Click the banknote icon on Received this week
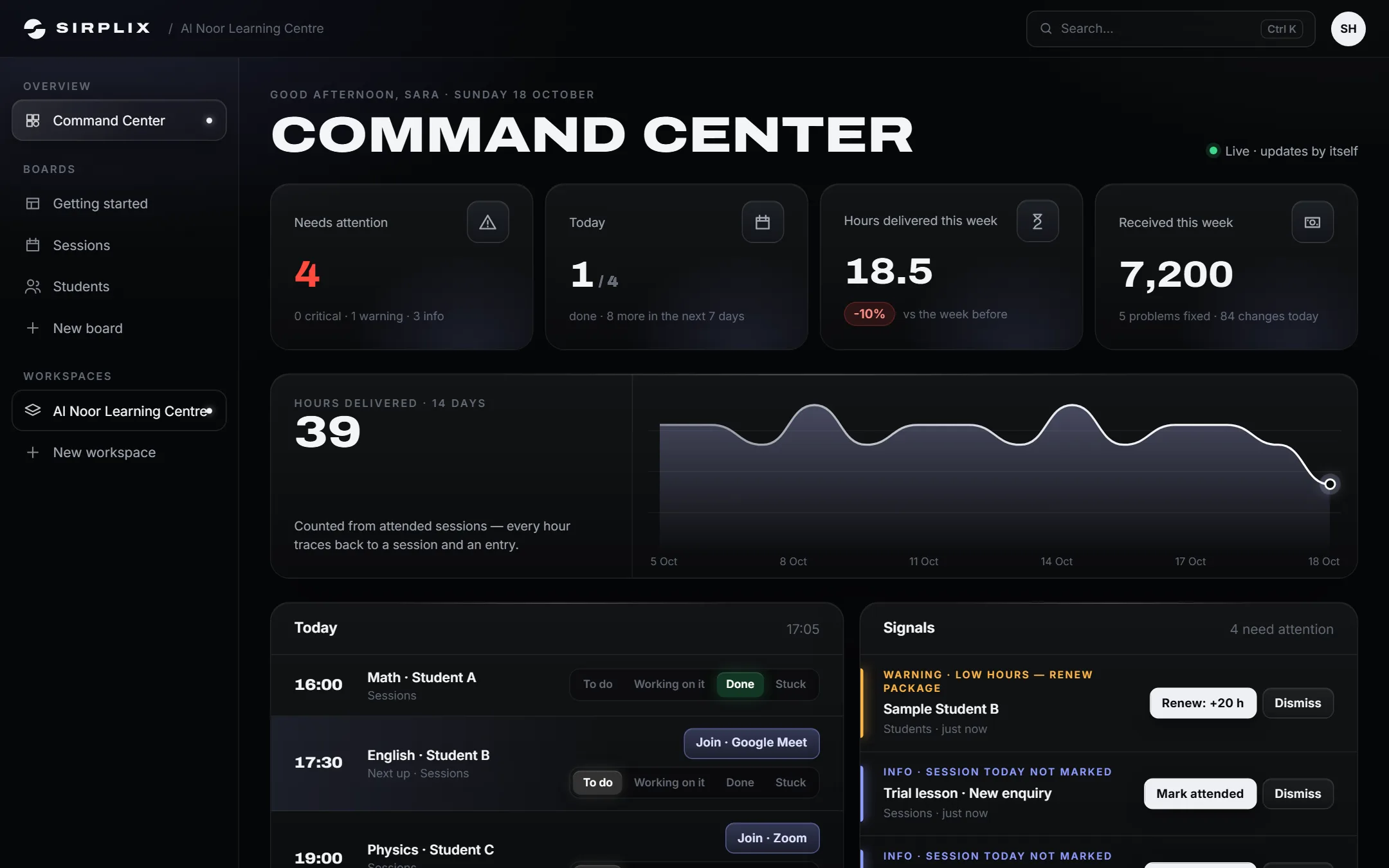 1312,222
